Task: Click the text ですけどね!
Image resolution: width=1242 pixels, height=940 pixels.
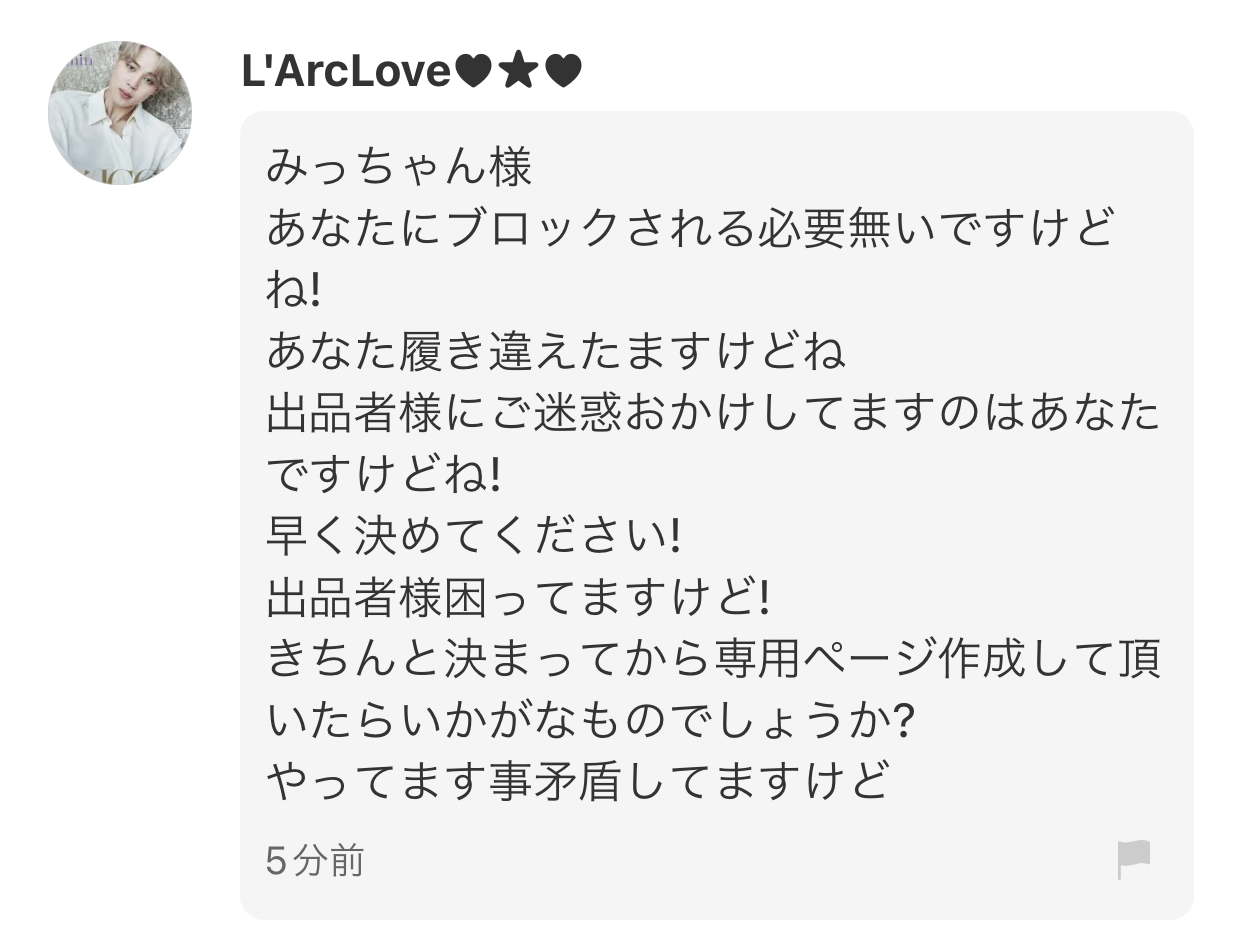Action: [383, 476]
